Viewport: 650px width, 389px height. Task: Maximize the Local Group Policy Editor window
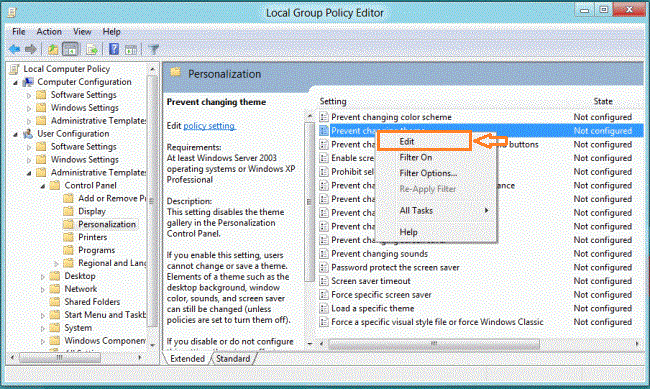point(604,10)
